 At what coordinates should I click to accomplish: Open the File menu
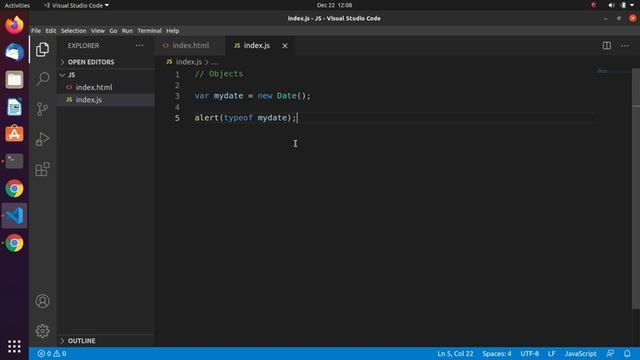[x=36, y=31]
